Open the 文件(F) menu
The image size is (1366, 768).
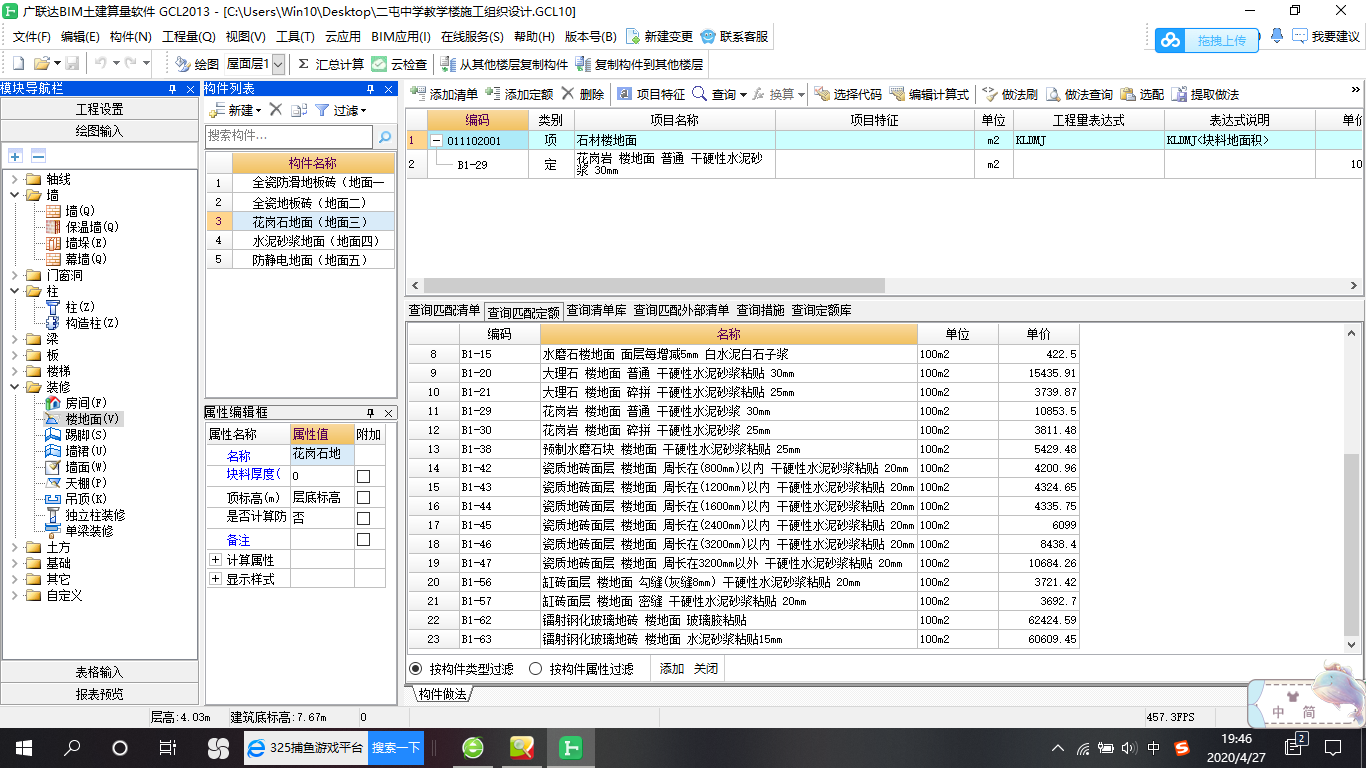click(32, 36)
